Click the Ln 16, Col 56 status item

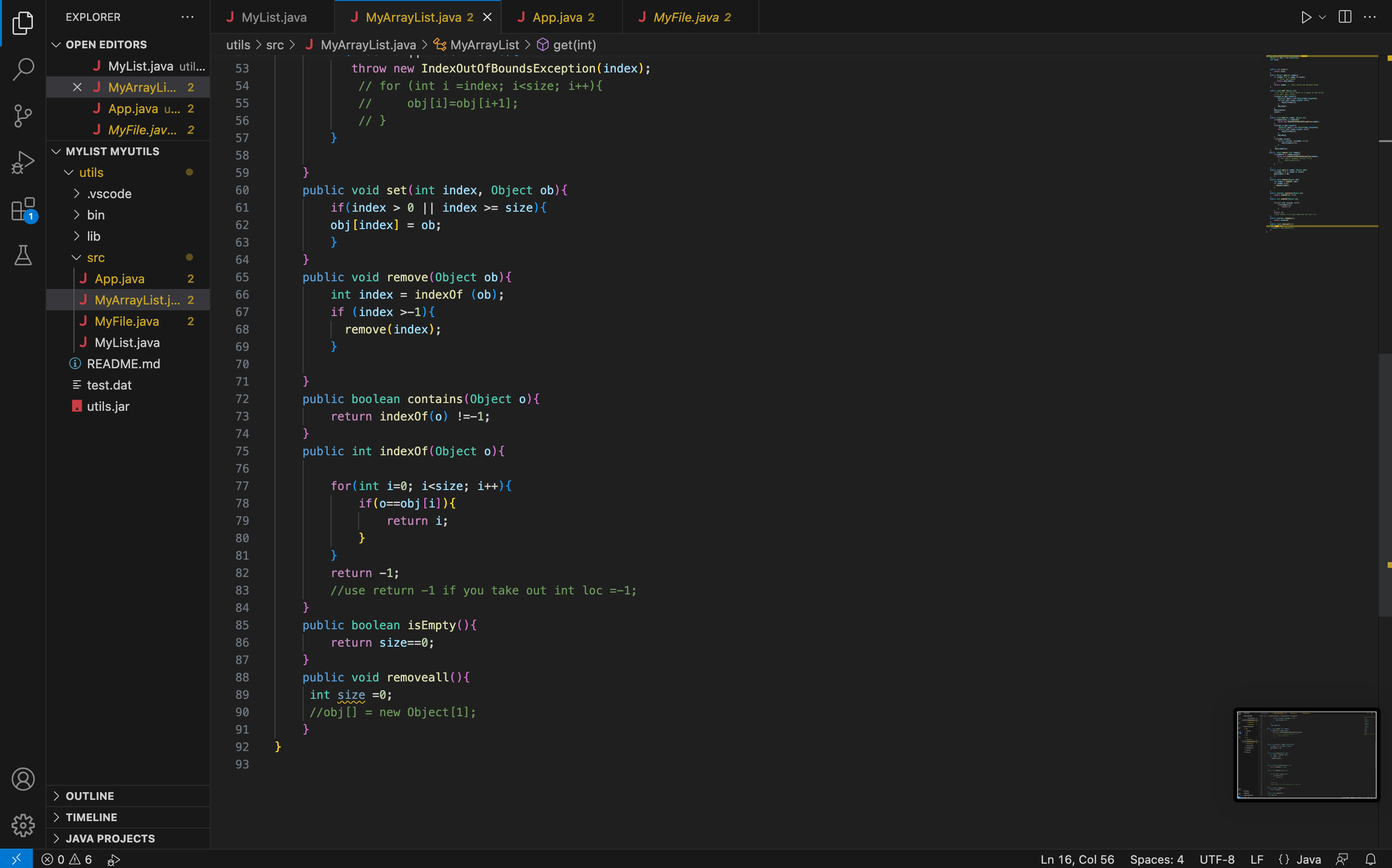coord(1076,859)
